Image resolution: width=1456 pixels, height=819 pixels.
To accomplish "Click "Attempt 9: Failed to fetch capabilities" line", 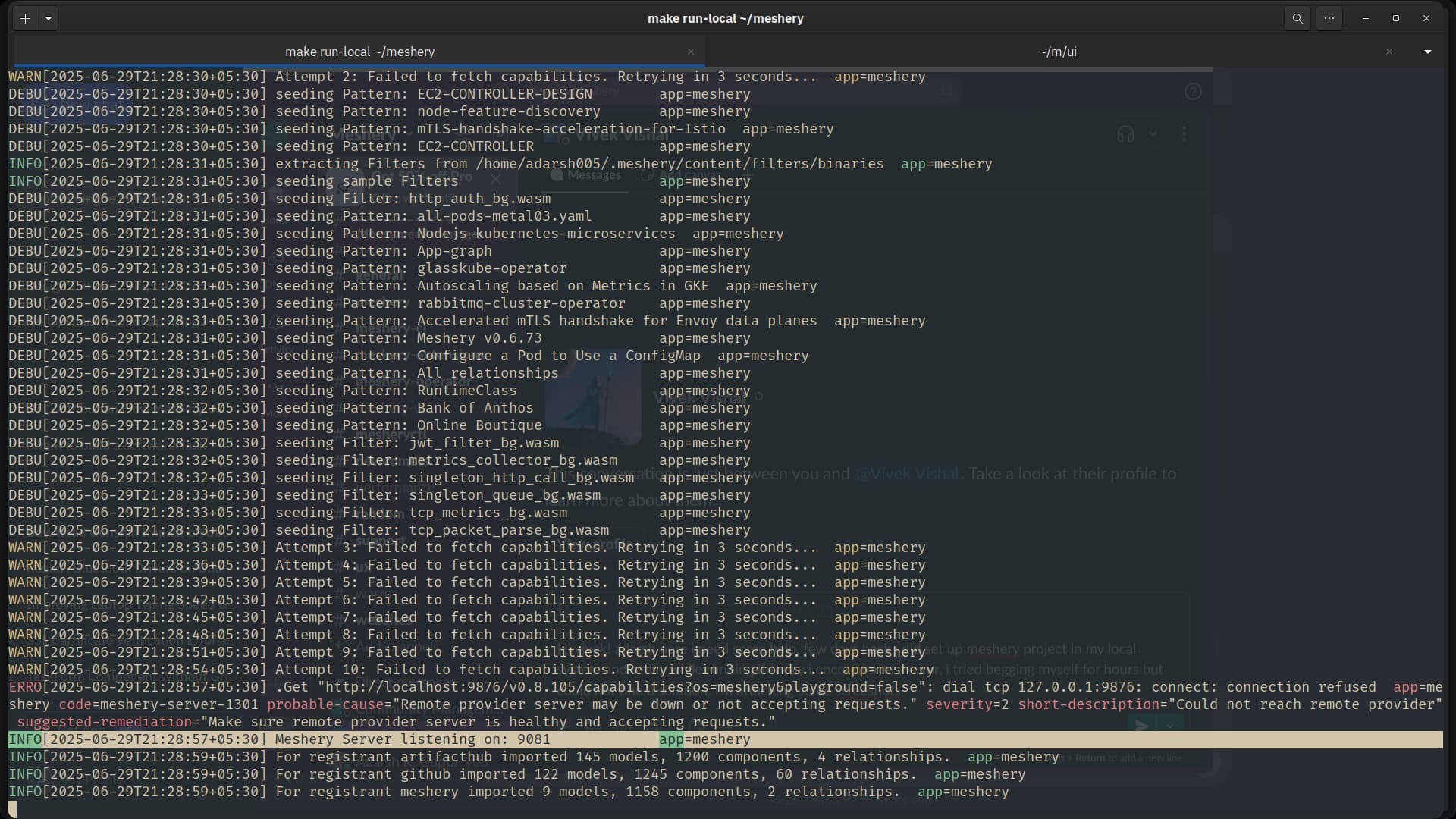I will pyautogui.click(x=467, y=652).
